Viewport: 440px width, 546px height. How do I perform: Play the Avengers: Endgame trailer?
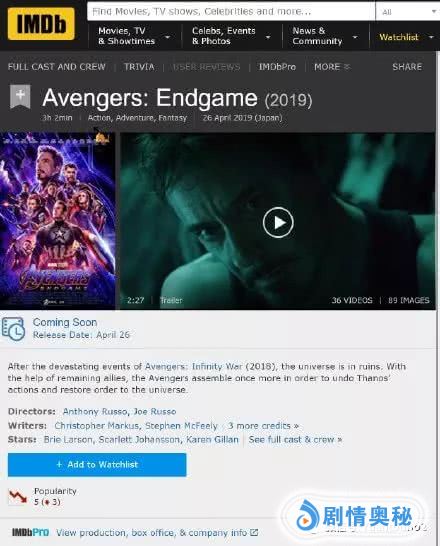coord(278,223)
